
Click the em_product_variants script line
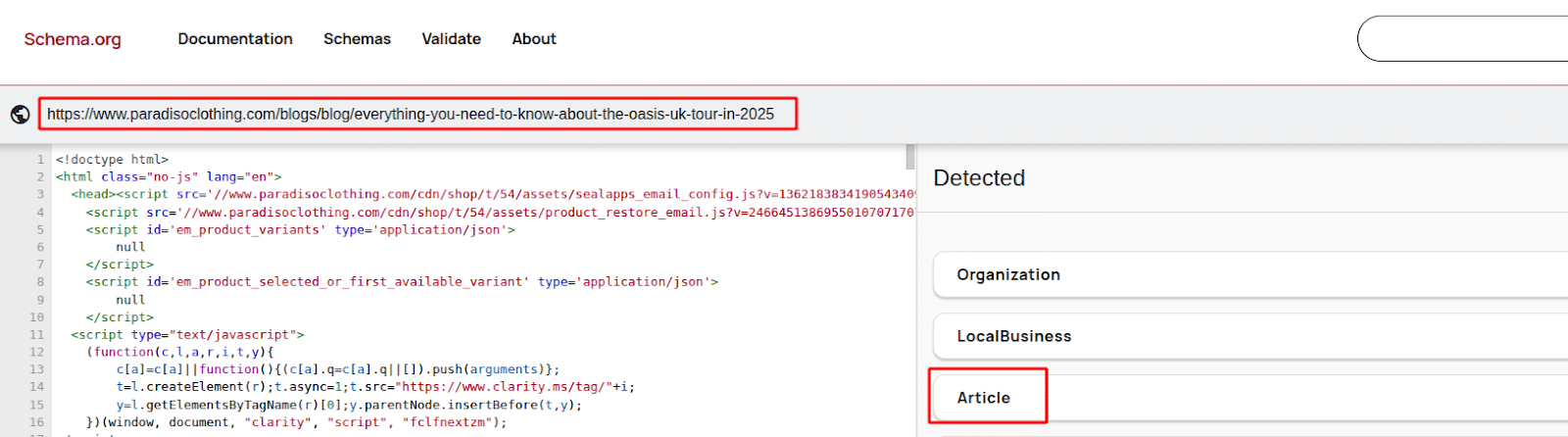[x=300, y=229]
